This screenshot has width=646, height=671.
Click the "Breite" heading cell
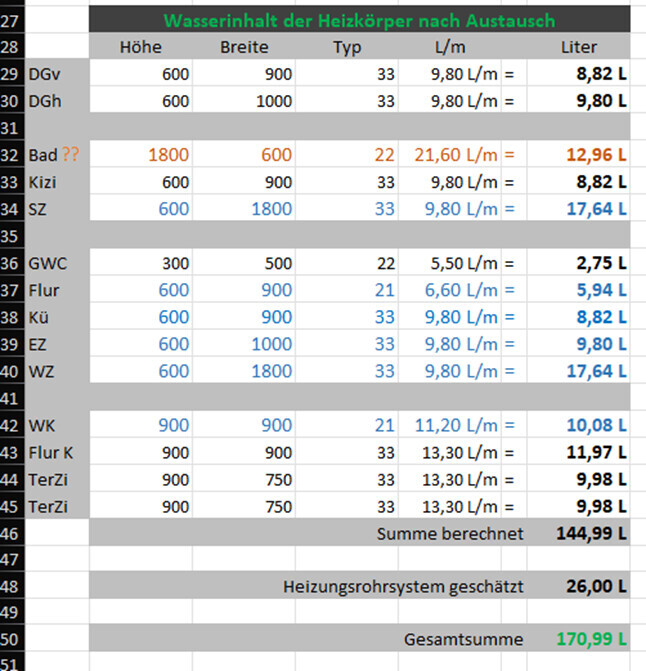tap(244, 46)
